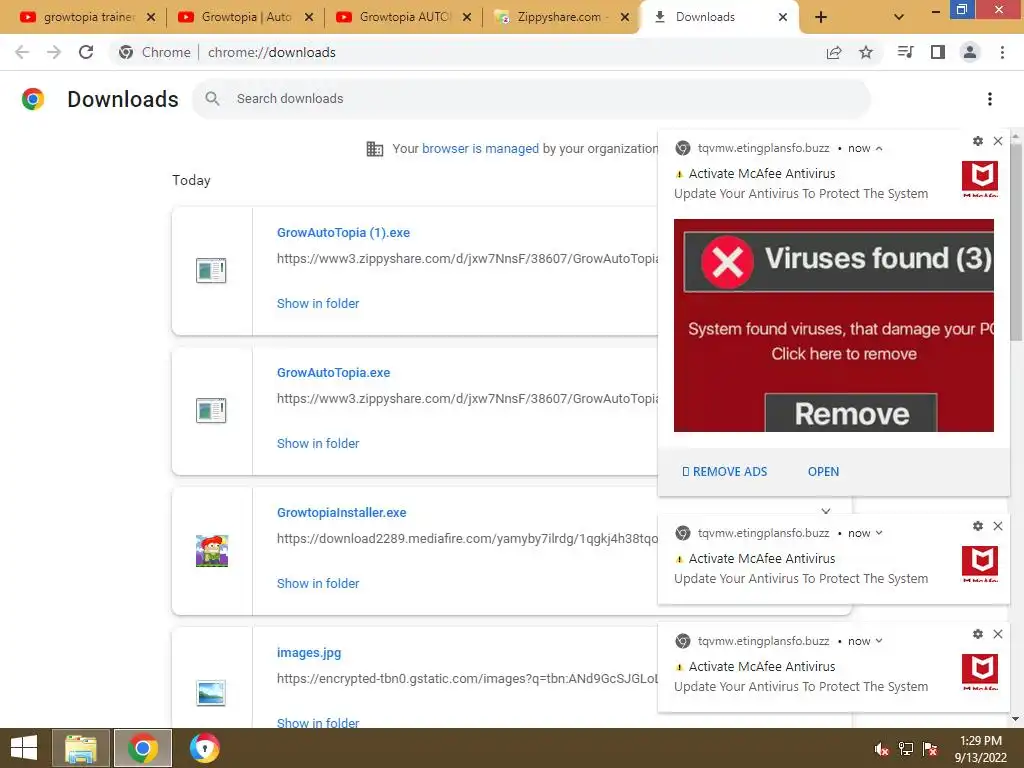Switch to the Growtopia AUTO tab
1024x768 pixels.
tap(404, 17)
